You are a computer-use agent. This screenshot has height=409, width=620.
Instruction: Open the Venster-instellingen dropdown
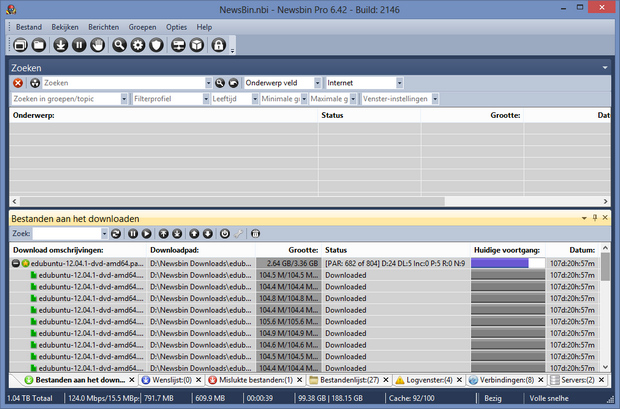435,99
